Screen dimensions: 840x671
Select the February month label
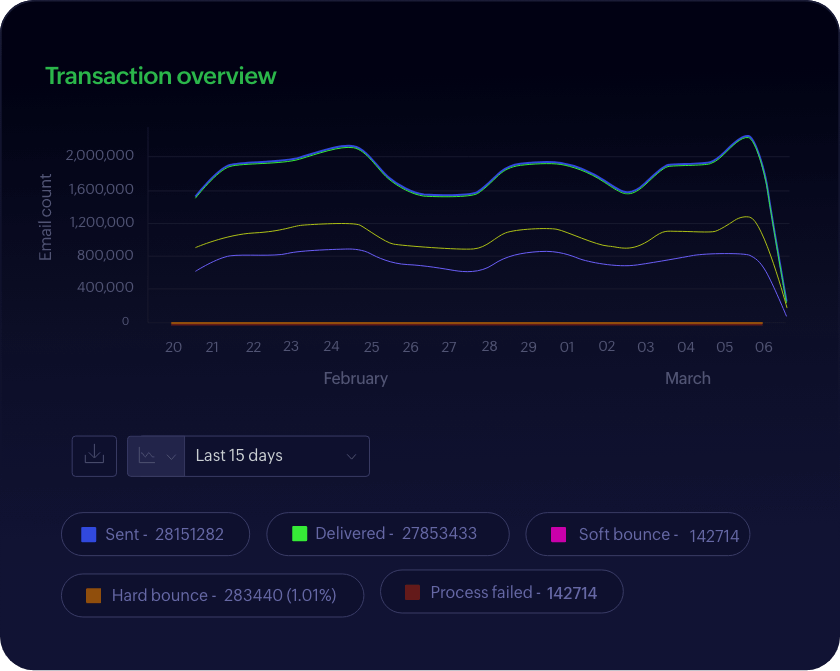tap(355, 379)
